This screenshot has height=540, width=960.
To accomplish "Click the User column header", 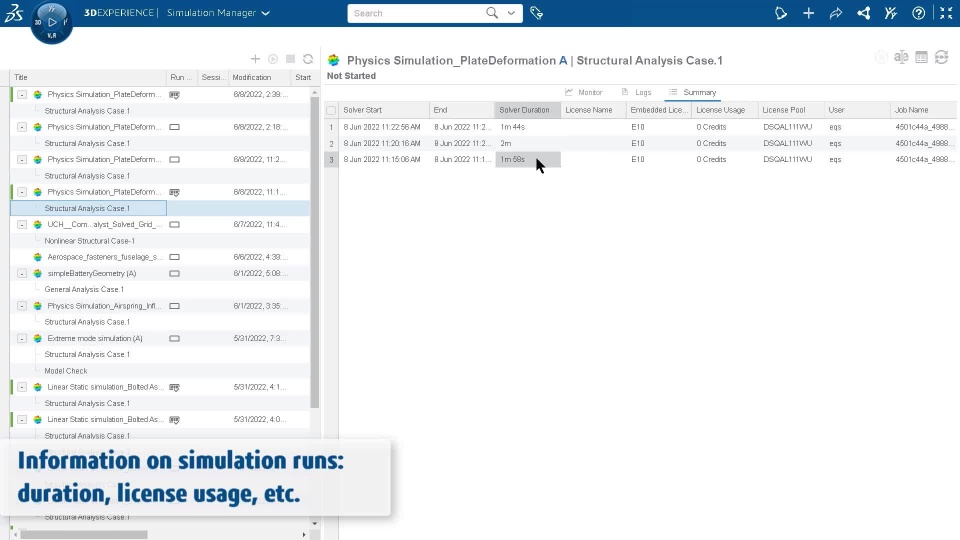I will coord(857,110).
